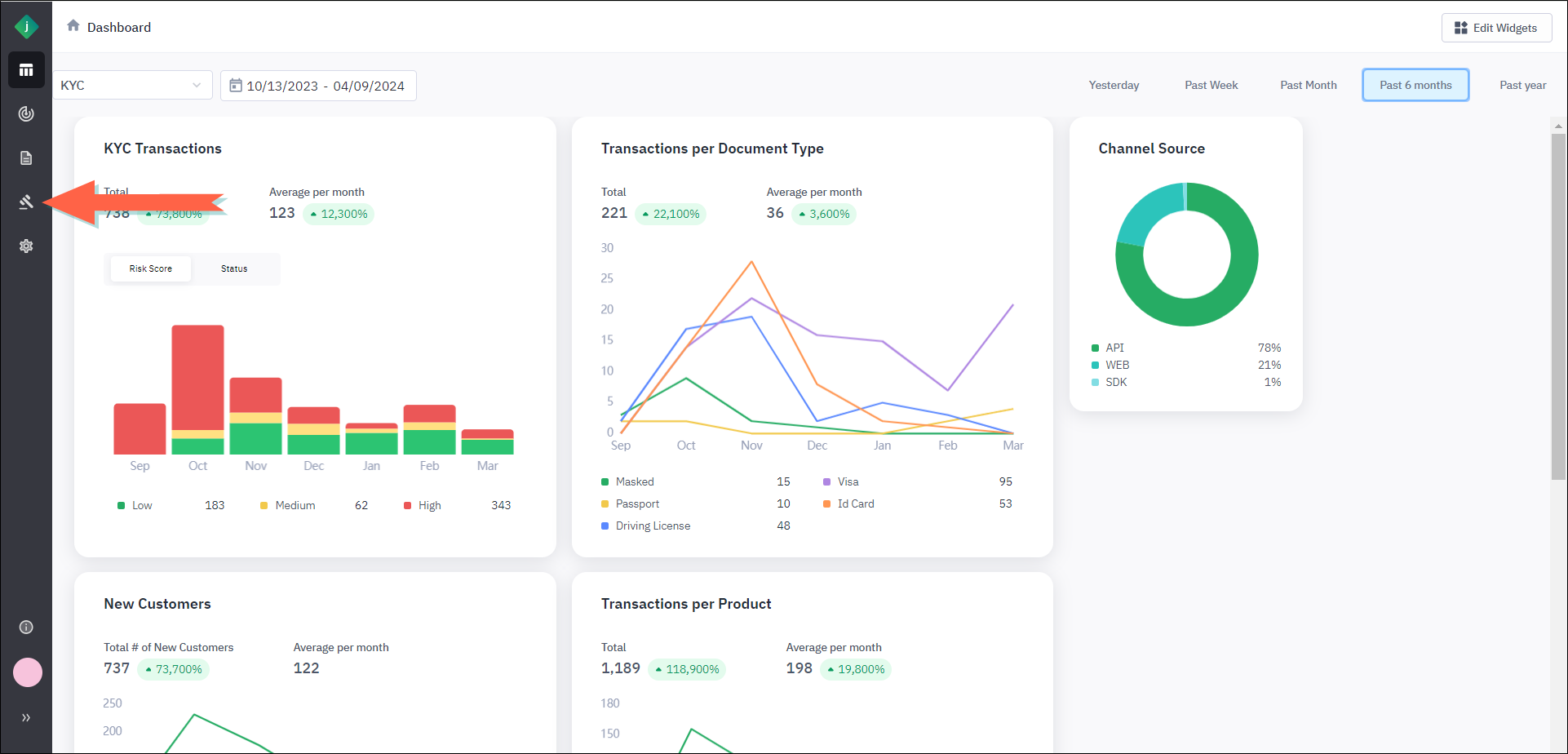Click the API legend color swatch
The height and width of the screenshot is (754, 1568).
[x=1095, y=348]
